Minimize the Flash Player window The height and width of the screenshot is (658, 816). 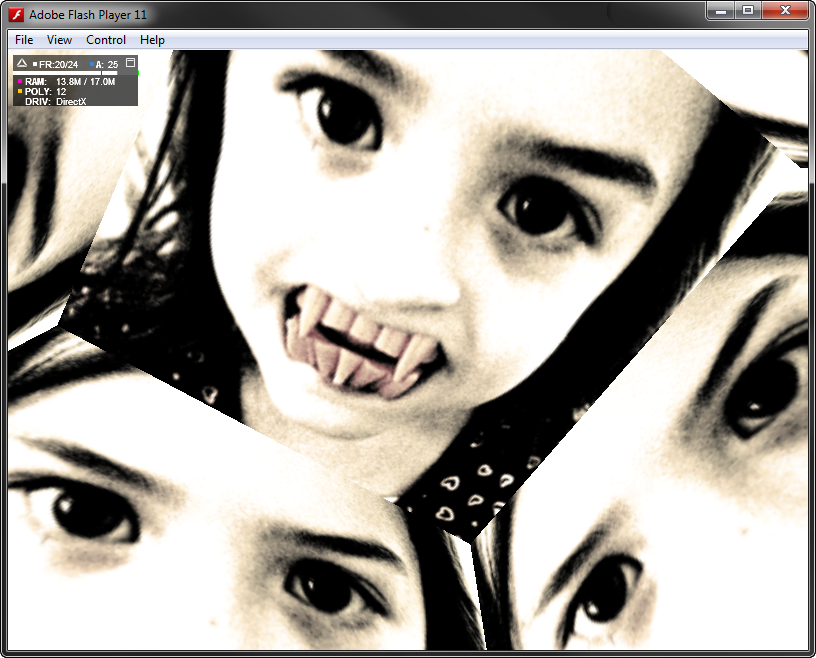pos(721,10)
